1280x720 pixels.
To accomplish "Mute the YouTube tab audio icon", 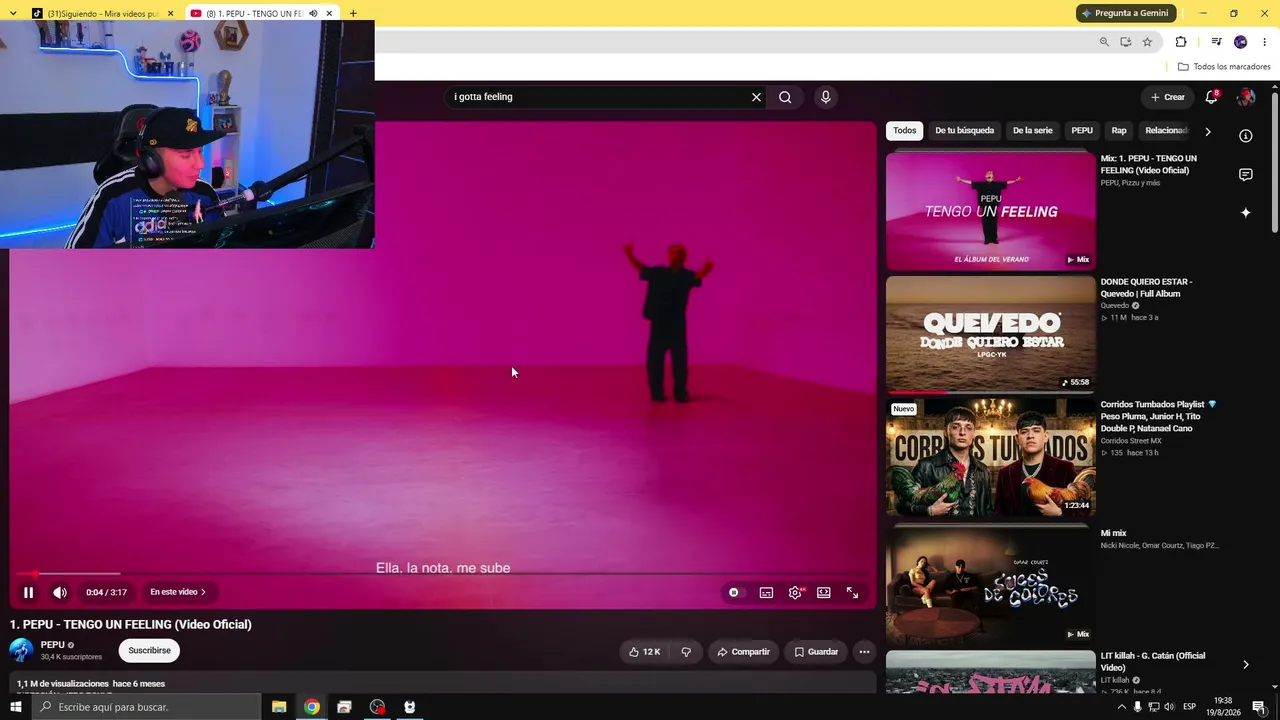I will tap(313, 14).
